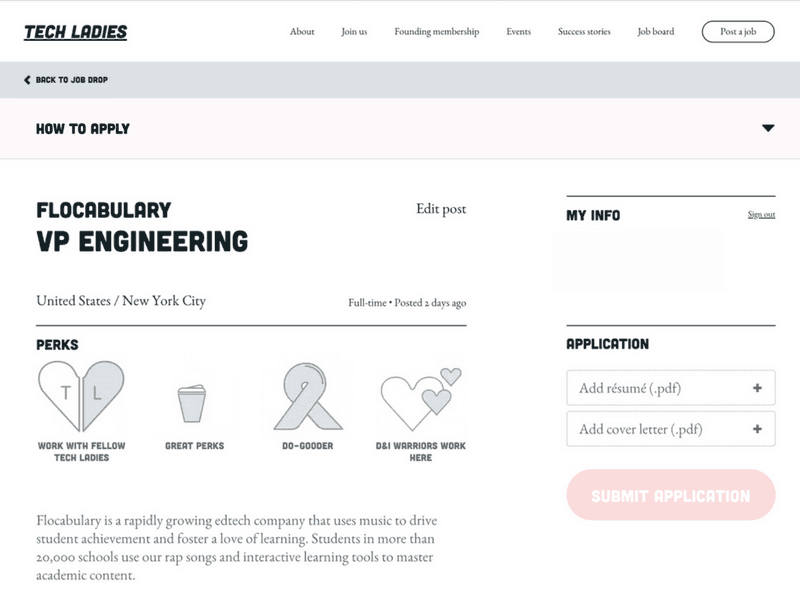
Task: Click the Sign out link
Action: coord(761,215)
